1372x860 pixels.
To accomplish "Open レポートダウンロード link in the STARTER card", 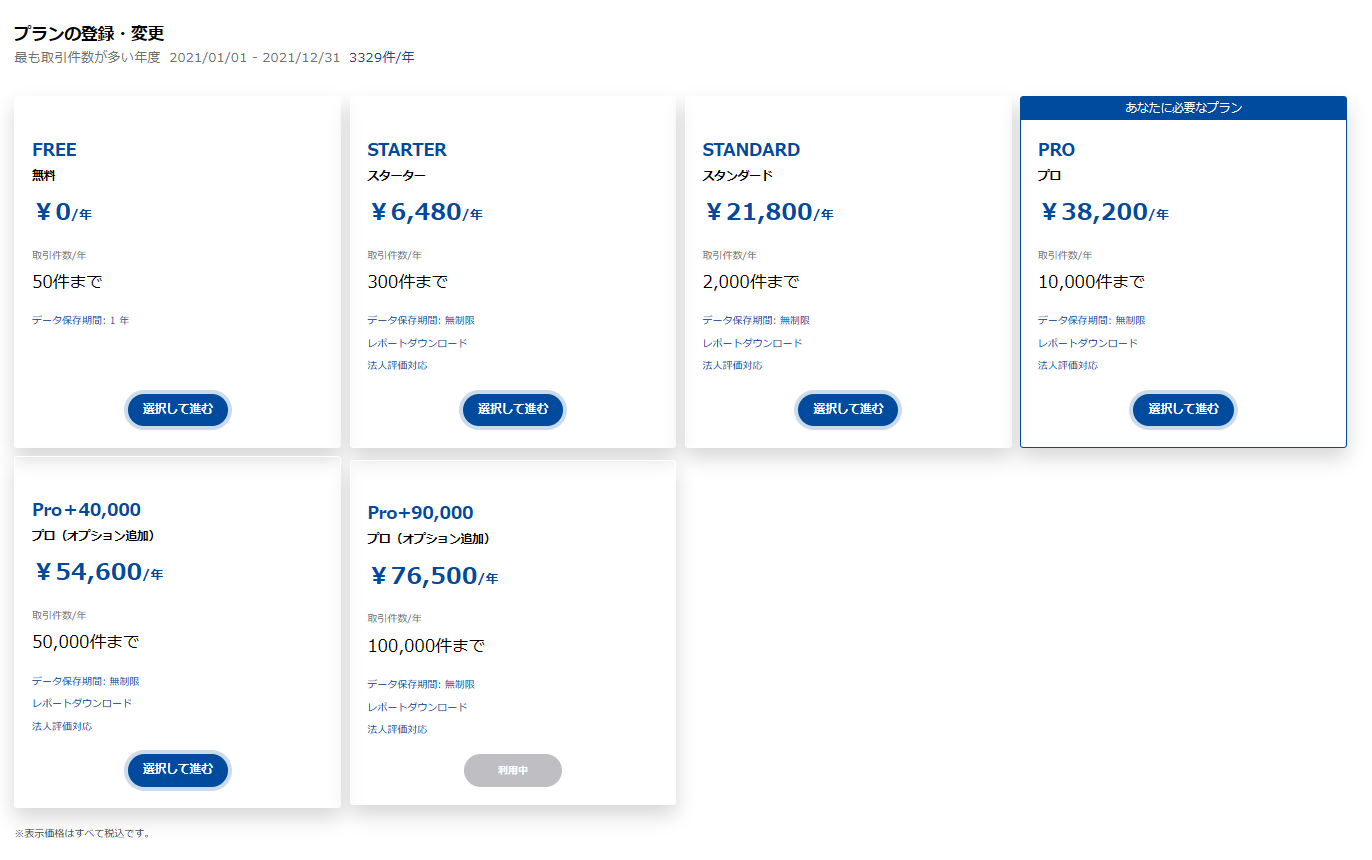I will click(x=418, y=342).
